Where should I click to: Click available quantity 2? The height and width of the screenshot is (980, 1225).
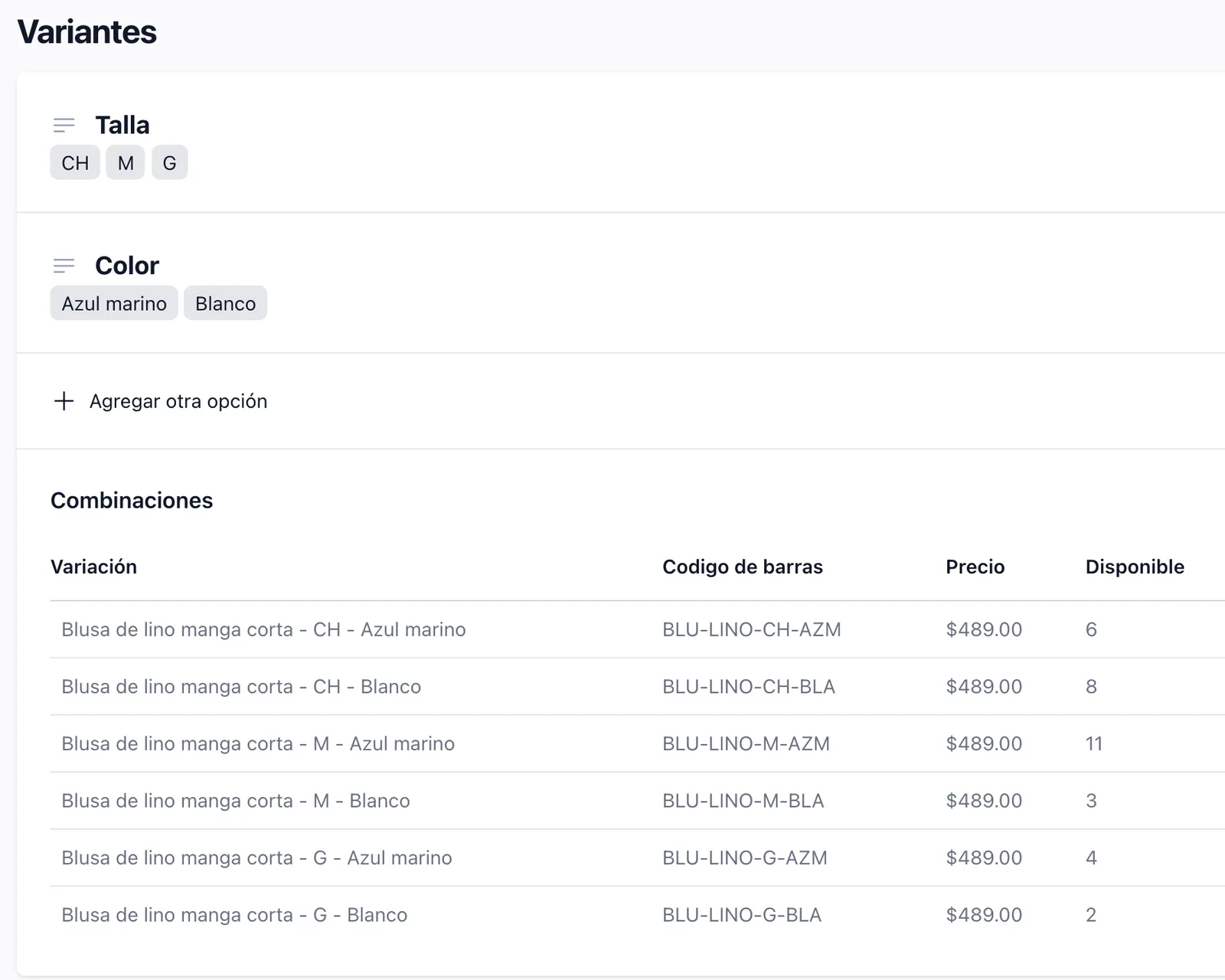[1091, 915]
